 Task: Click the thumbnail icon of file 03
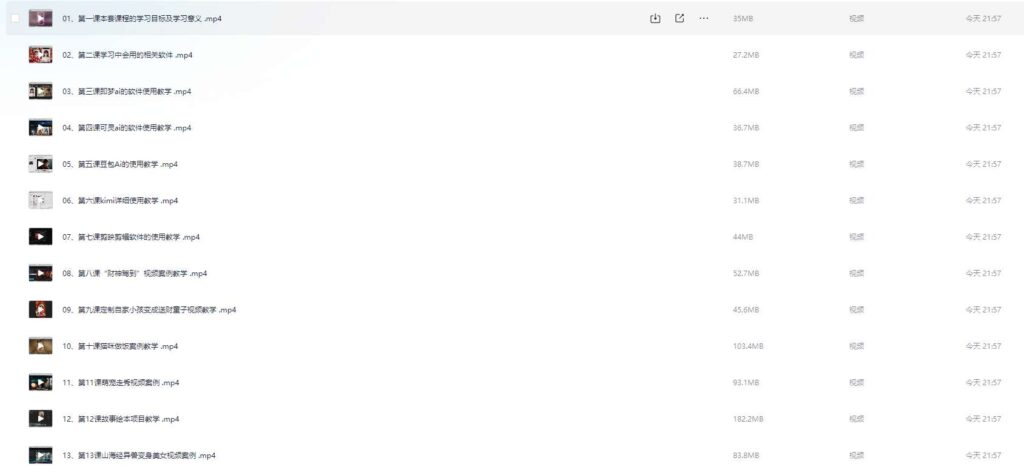coord(40,91)
